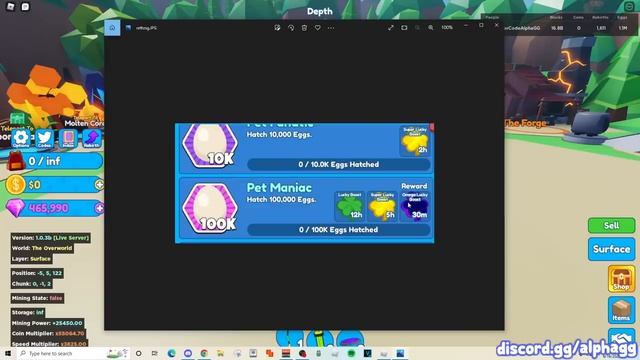Click the Photos fullscreen expand arrows

[391, 28]
